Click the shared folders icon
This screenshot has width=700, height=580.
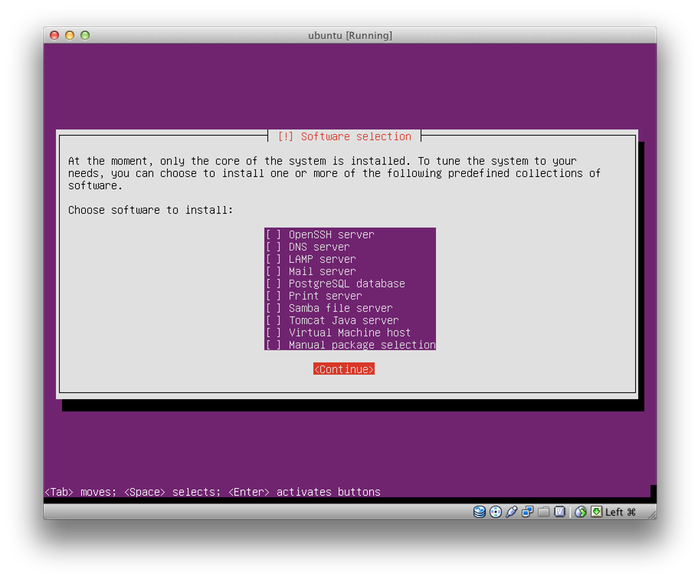click(x=544, y=512)
